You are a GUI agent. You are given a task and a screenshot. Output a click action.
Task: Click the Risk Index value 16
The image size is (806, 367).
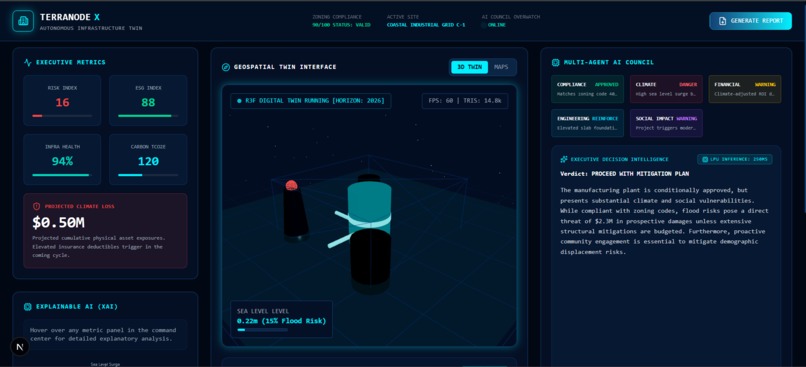(x=62, y=102)
